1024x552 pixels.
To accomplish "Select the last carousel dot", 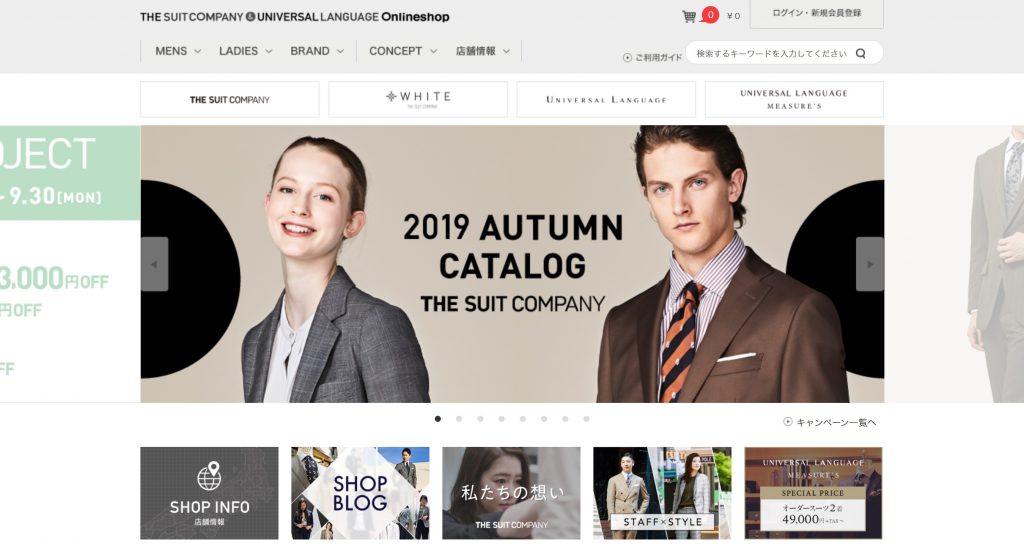I will tap(586, 419).
